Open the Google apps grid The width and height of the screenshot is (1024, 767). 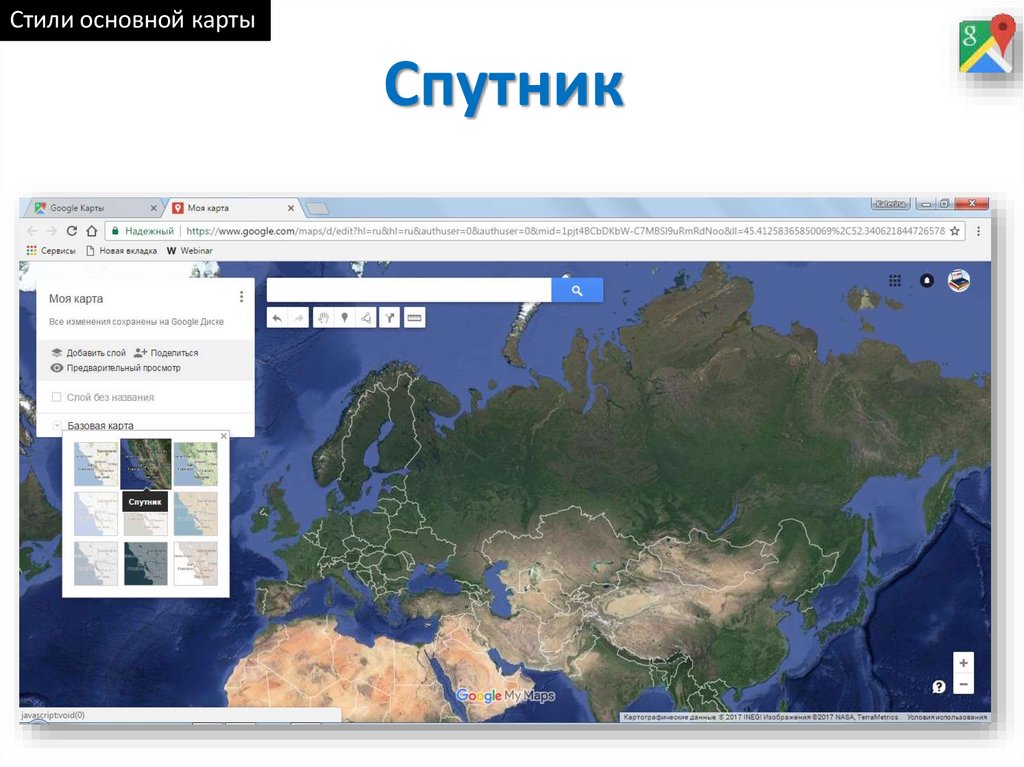[x=895, y=281]
